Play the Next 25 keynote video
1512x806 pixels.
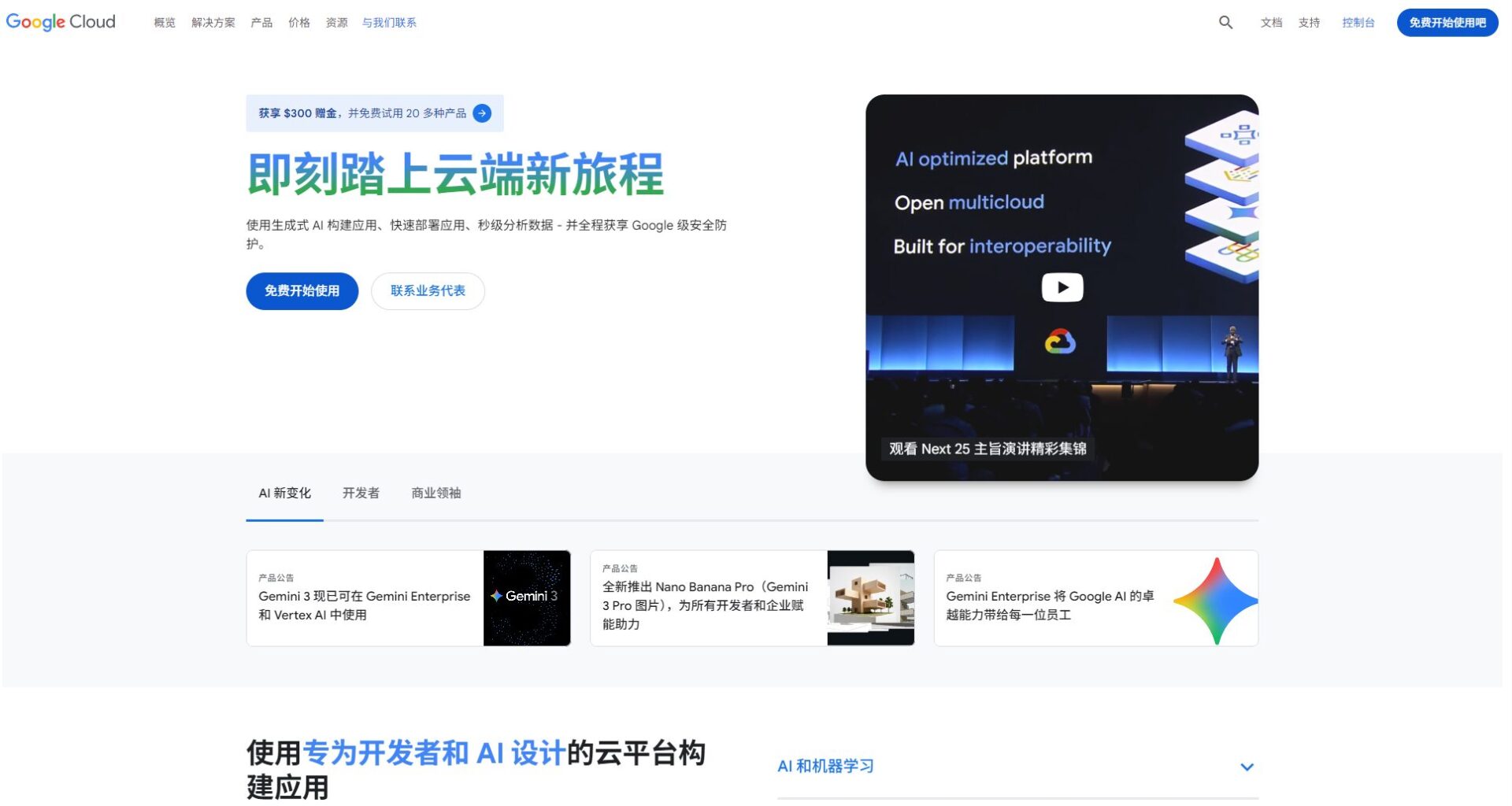(1062, 287)
